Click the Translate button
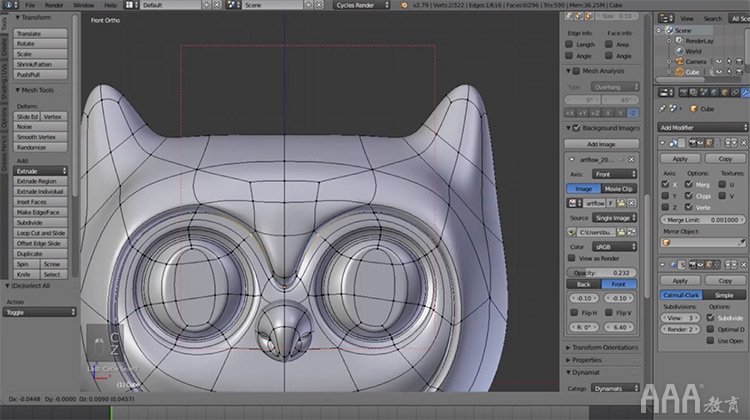 point(41,33)
